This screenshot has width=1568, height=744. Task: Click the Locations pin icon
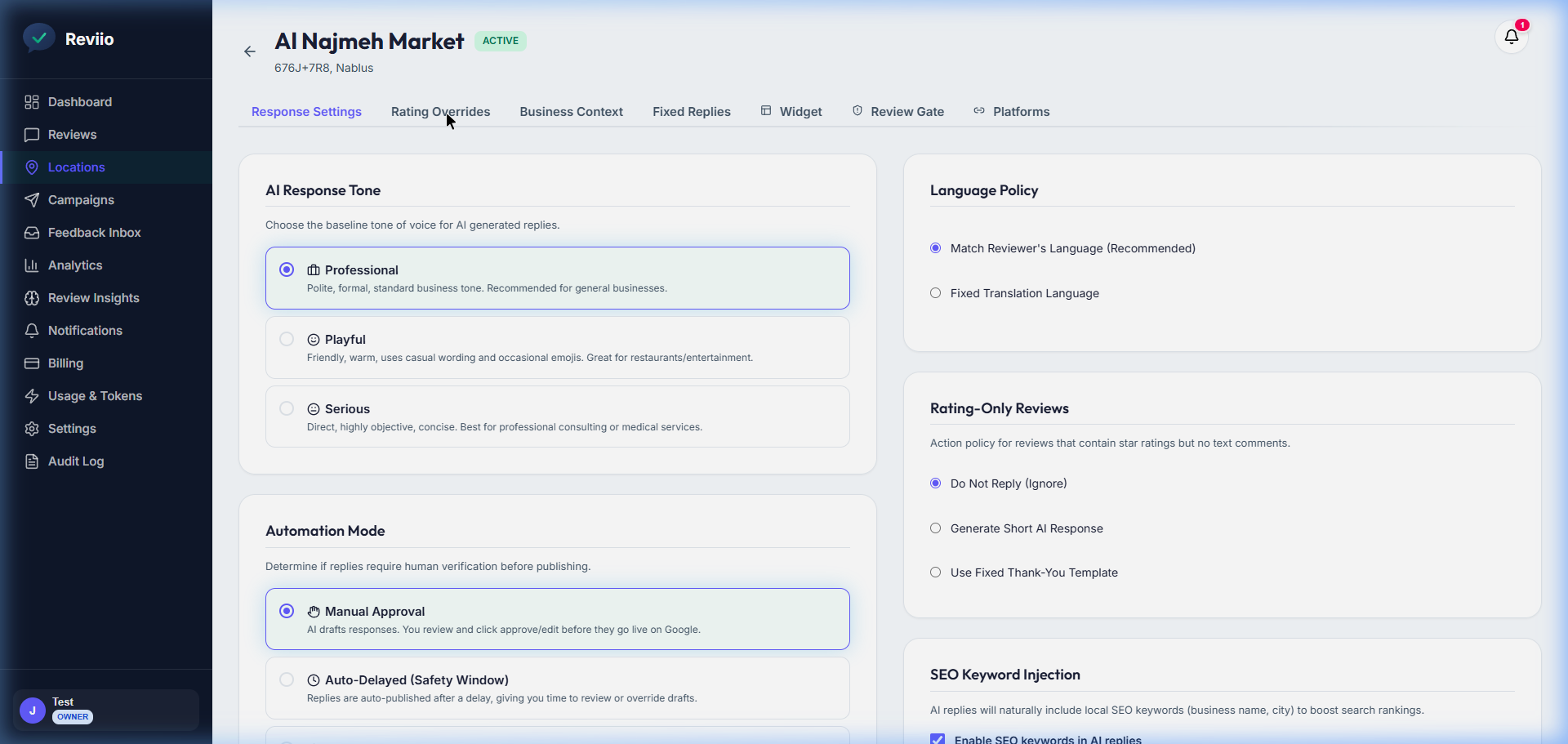(32, 167)
